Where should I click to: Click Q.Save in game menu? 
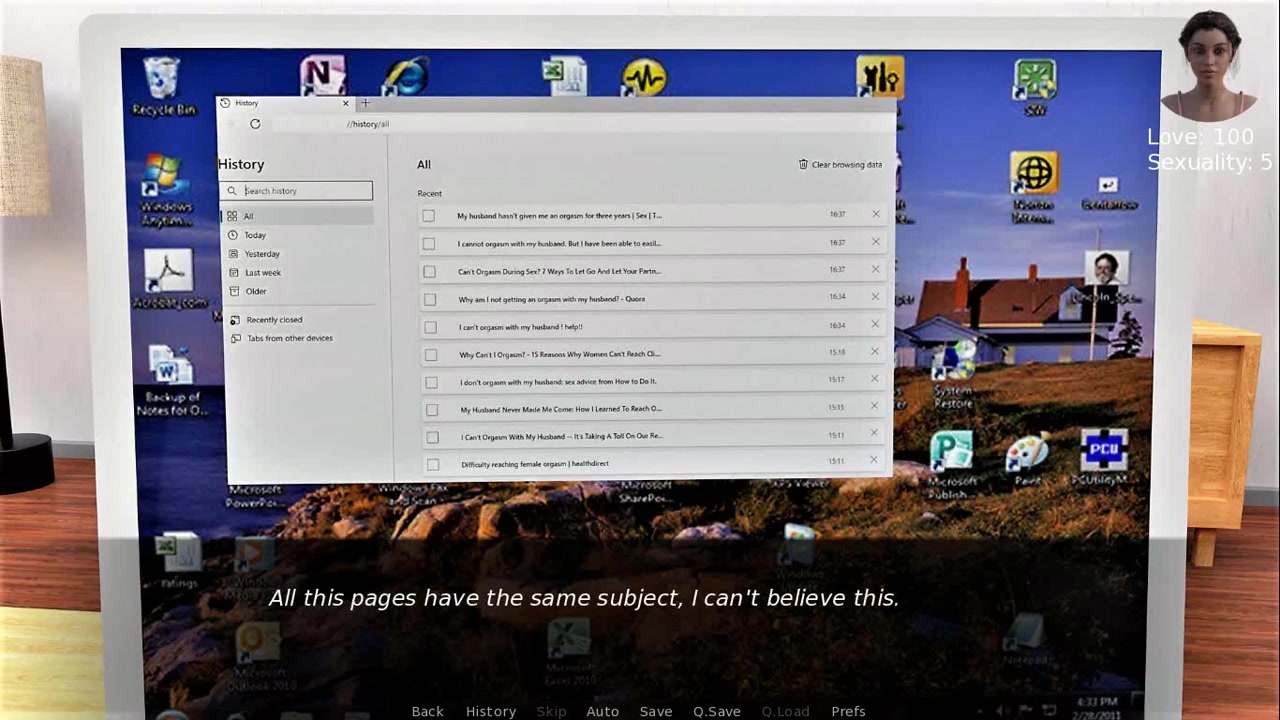717,711
